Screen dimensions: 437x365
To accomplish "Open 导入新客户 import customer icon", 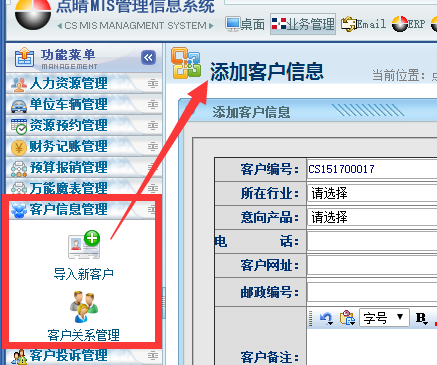I will [84, 244].
